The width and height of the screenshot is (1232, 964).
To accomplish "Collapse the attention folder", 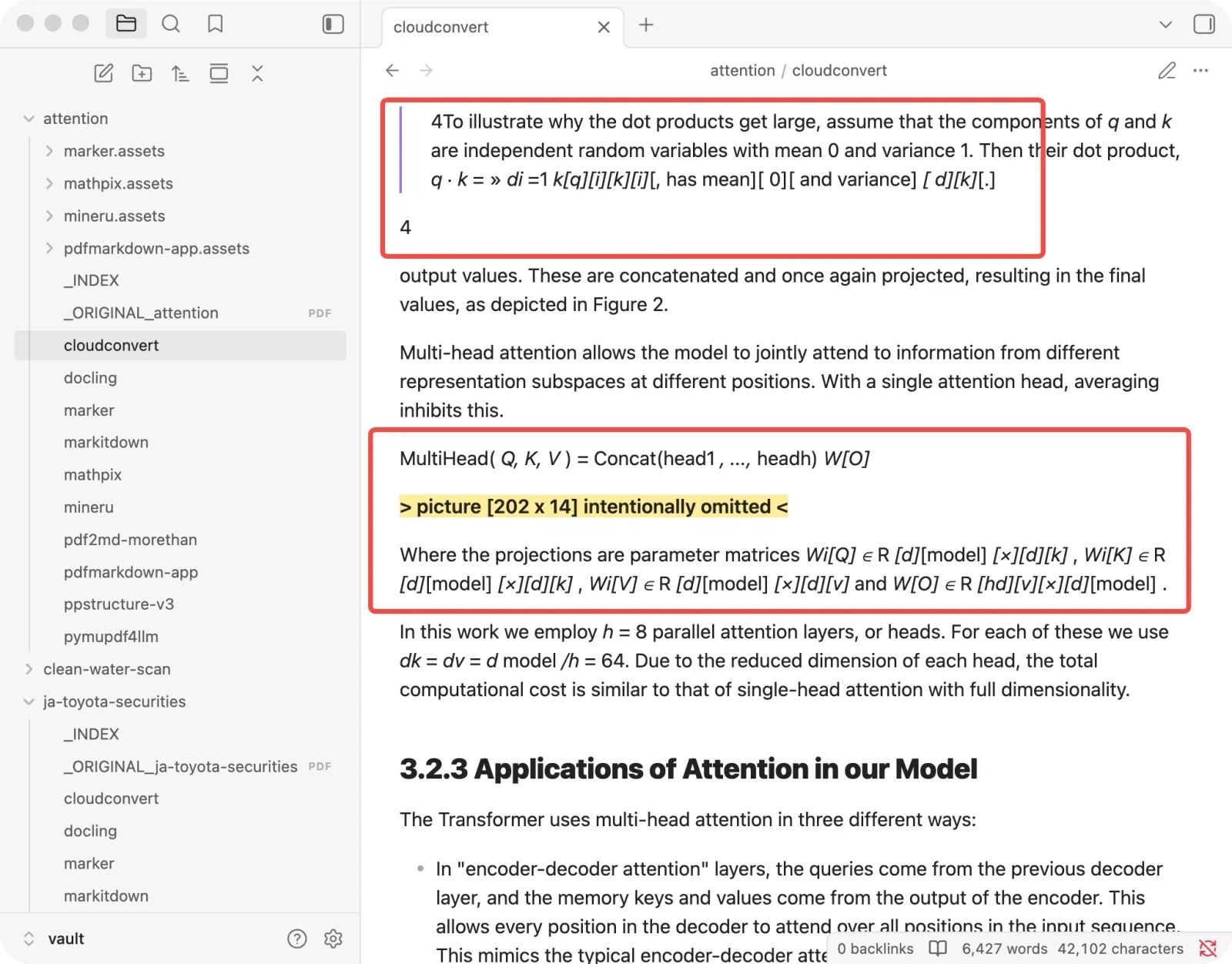I will click(28, 119).
